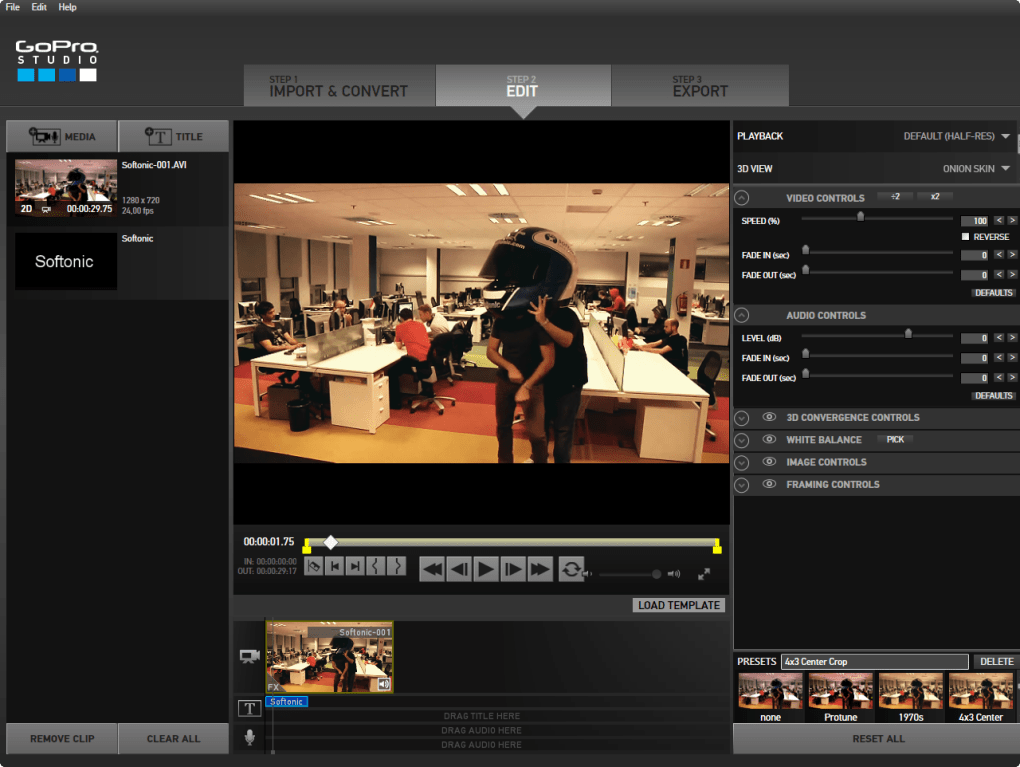Click the split clip razor icon
1020x767 pixels.
pyautogui.click(x=314, y=566)
